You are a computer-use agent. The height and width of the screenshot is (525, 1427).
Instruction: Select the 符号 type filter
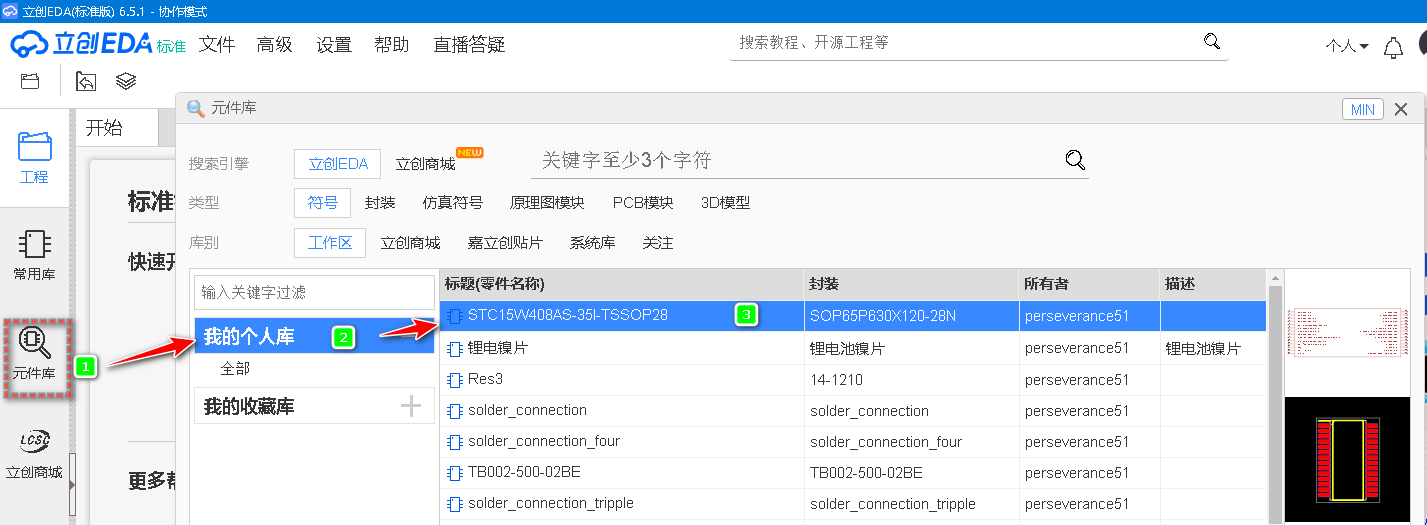pos(322,203)
